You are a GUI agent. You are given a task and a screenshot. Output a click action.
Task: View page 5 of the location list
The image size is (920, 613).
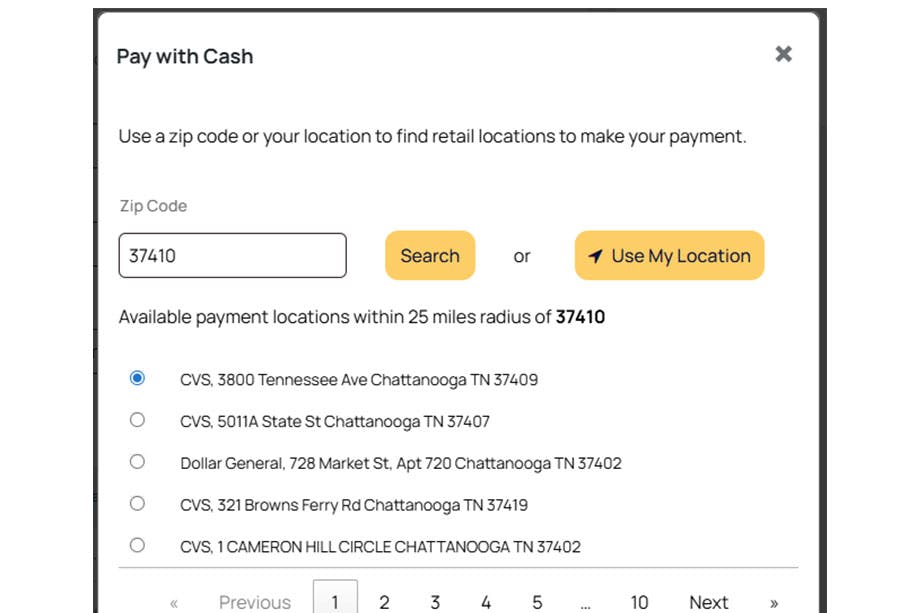pos(537,601)
